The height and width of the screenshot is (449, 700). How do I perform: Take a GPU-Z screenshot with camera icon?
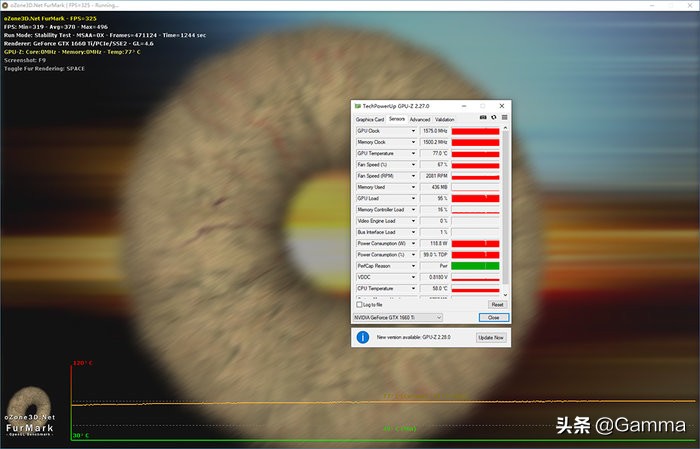(483, 117)
